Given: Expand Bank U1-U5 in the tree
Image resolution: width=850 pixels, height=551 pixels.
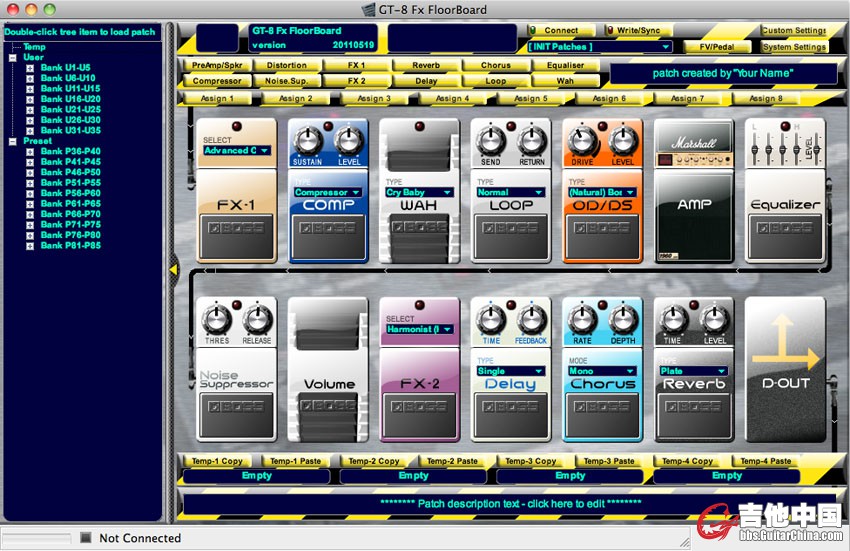Looking at the screenshot, I should tap(30, 68).
